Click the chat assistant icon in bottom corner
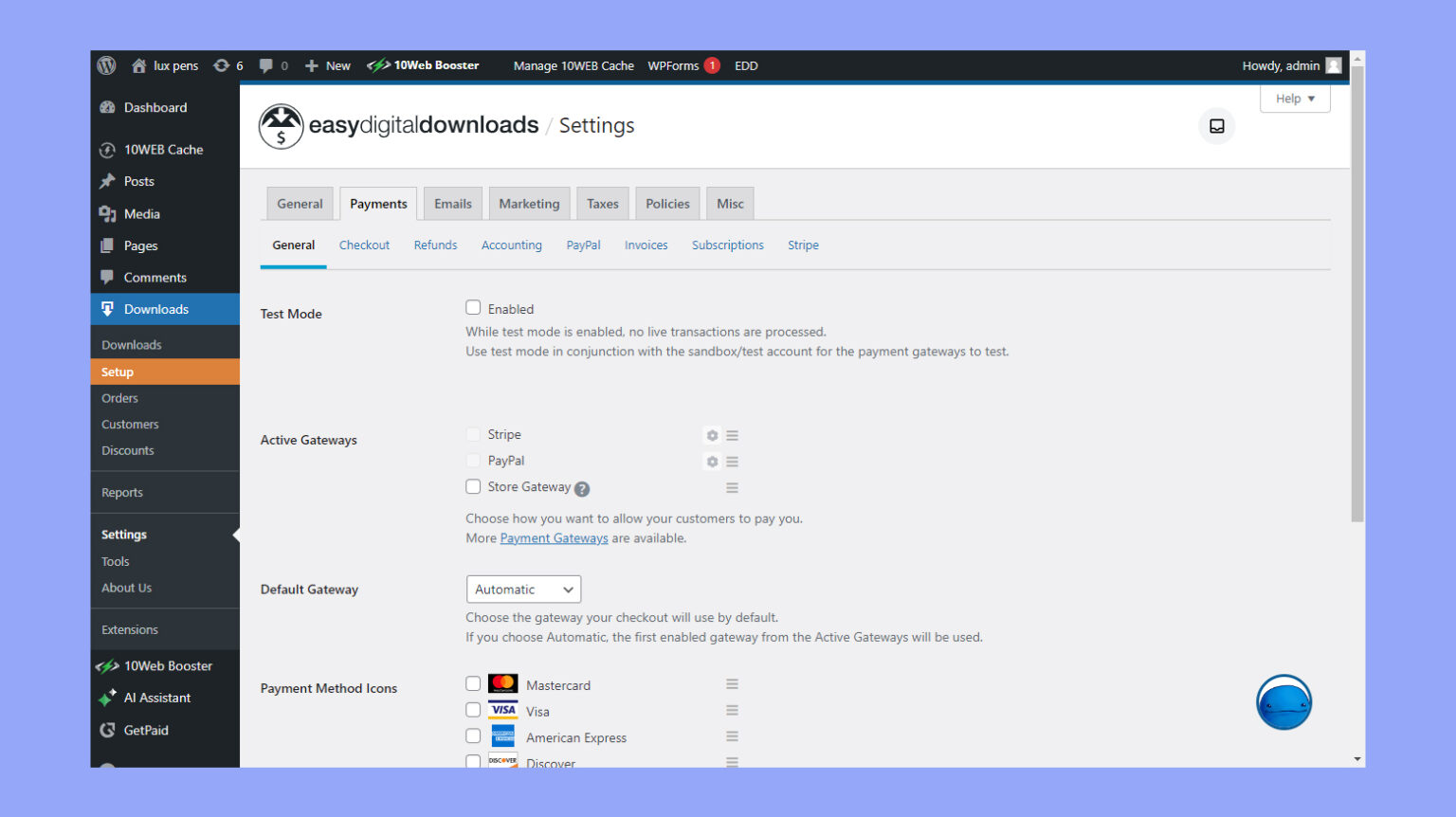Viewport: 1456px width, 817px height. click(x=1284, y=702)
